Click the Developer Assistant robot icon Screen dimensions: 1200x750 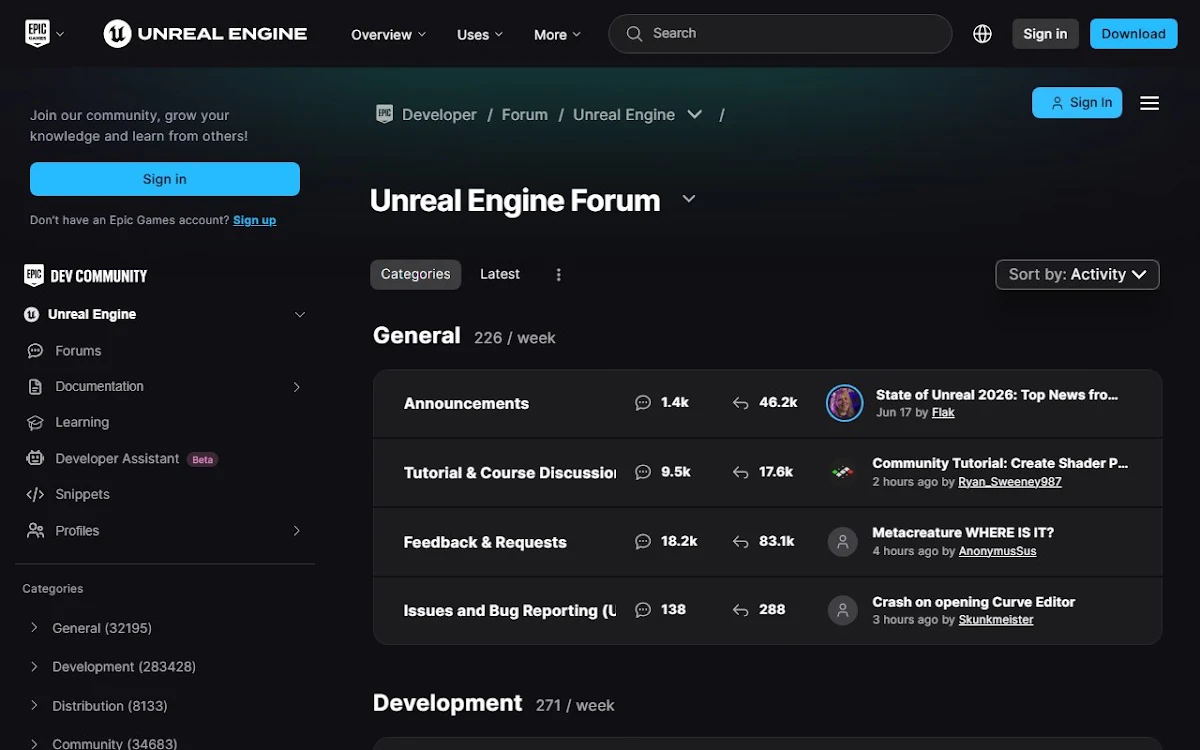[35, 459]
